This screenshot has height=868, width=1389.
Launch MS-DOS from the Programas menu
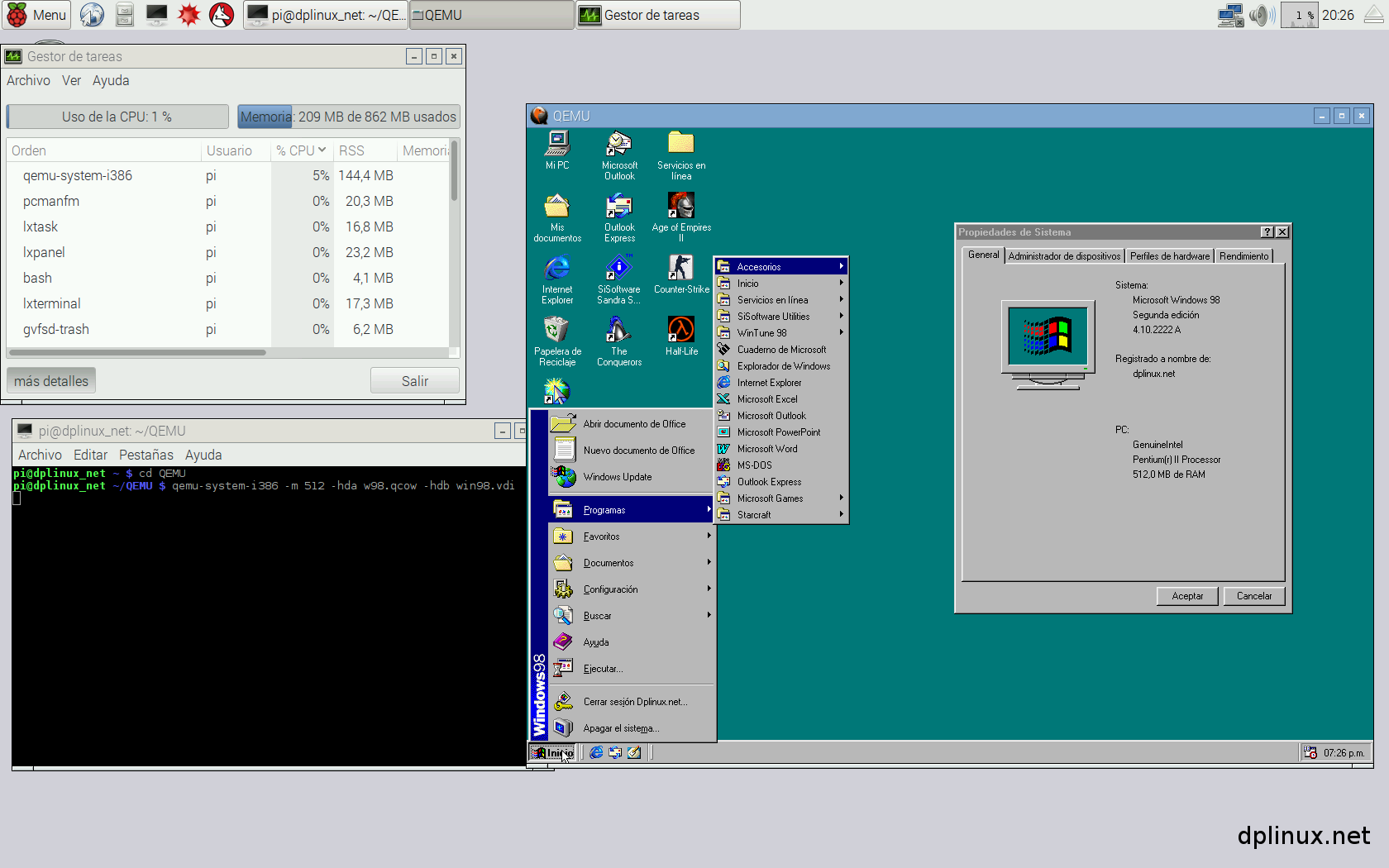(781, 465)
